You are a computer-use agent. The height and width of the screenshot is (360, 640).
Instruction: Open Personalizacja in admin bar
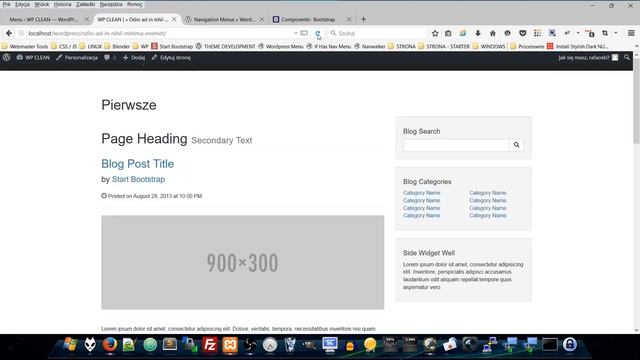click(x=77, y=58)
